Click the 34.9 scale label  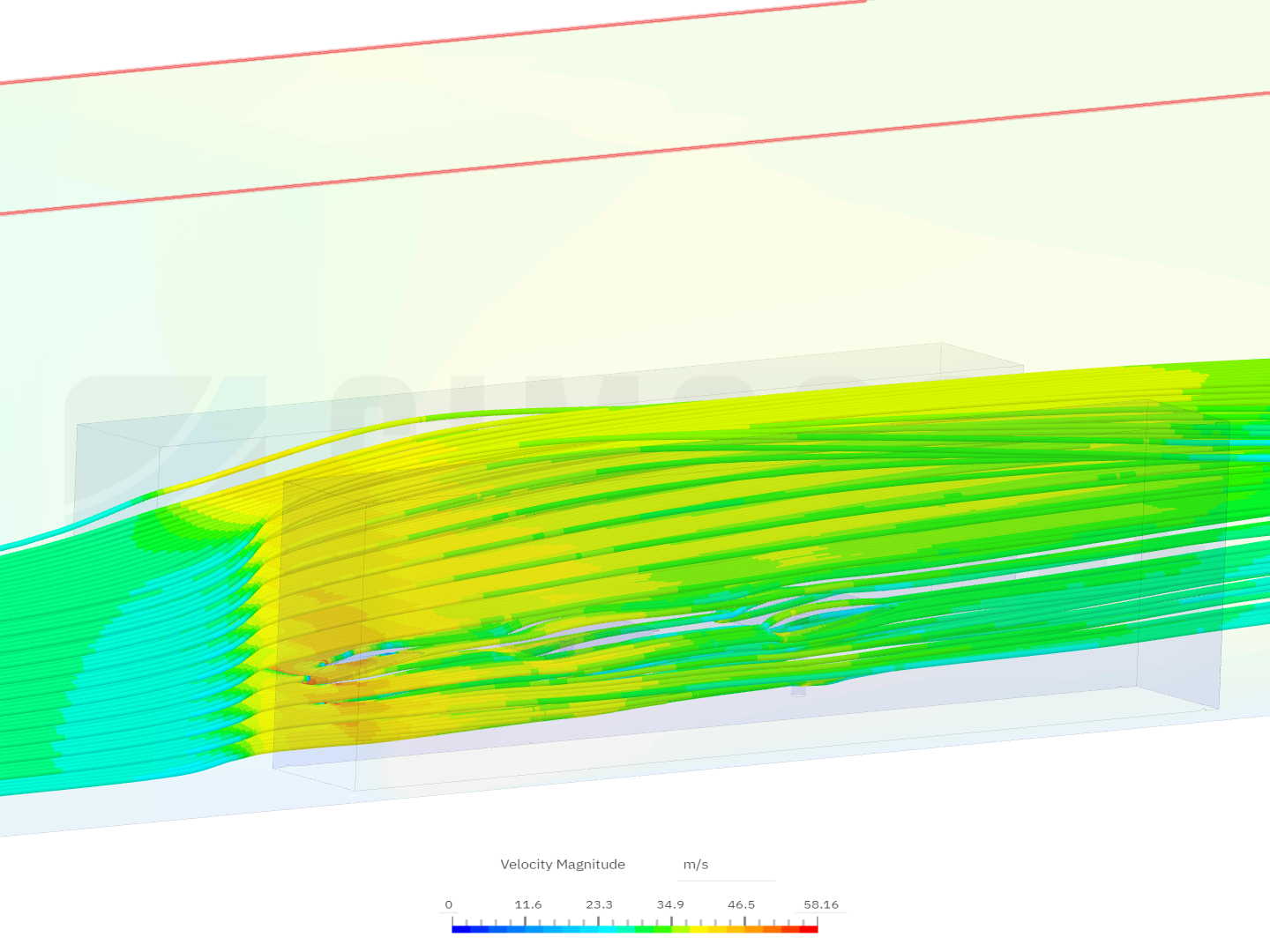pos(671,904)
